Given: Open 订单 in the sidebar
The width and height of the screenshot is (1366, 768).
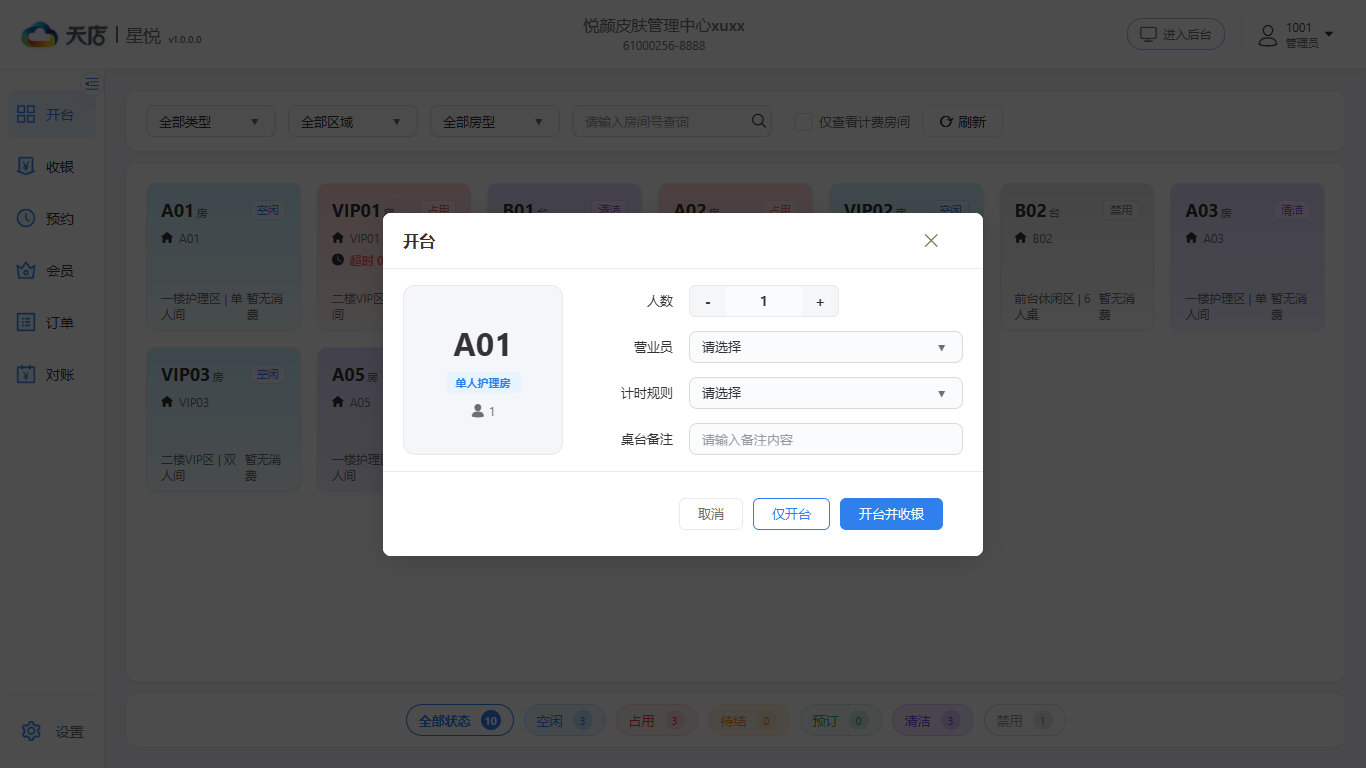Looking at the screenshot, I should coord(52,323).
